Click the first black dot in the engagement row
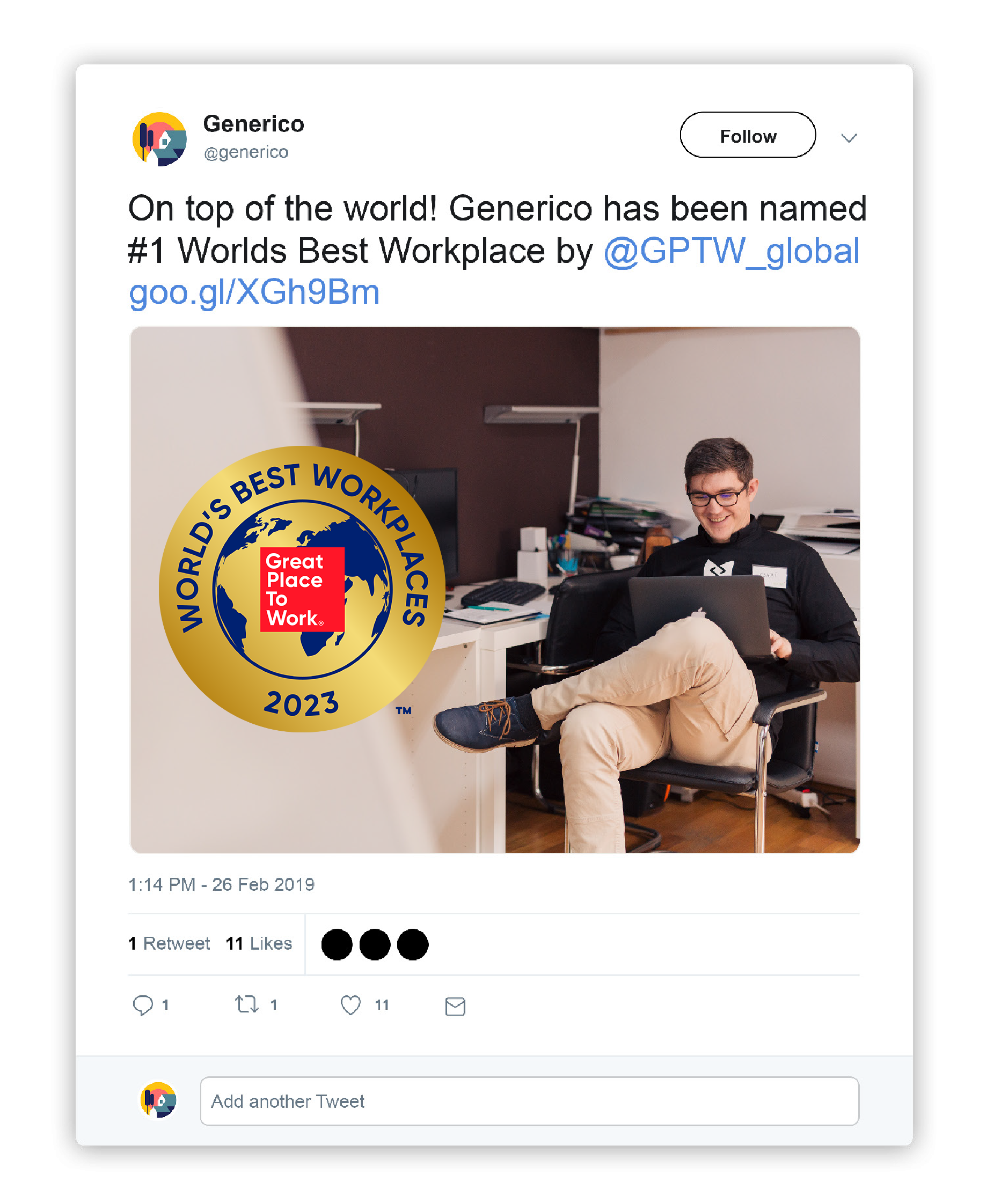This screenshot has height=1204, width=994. click(337, 945)
